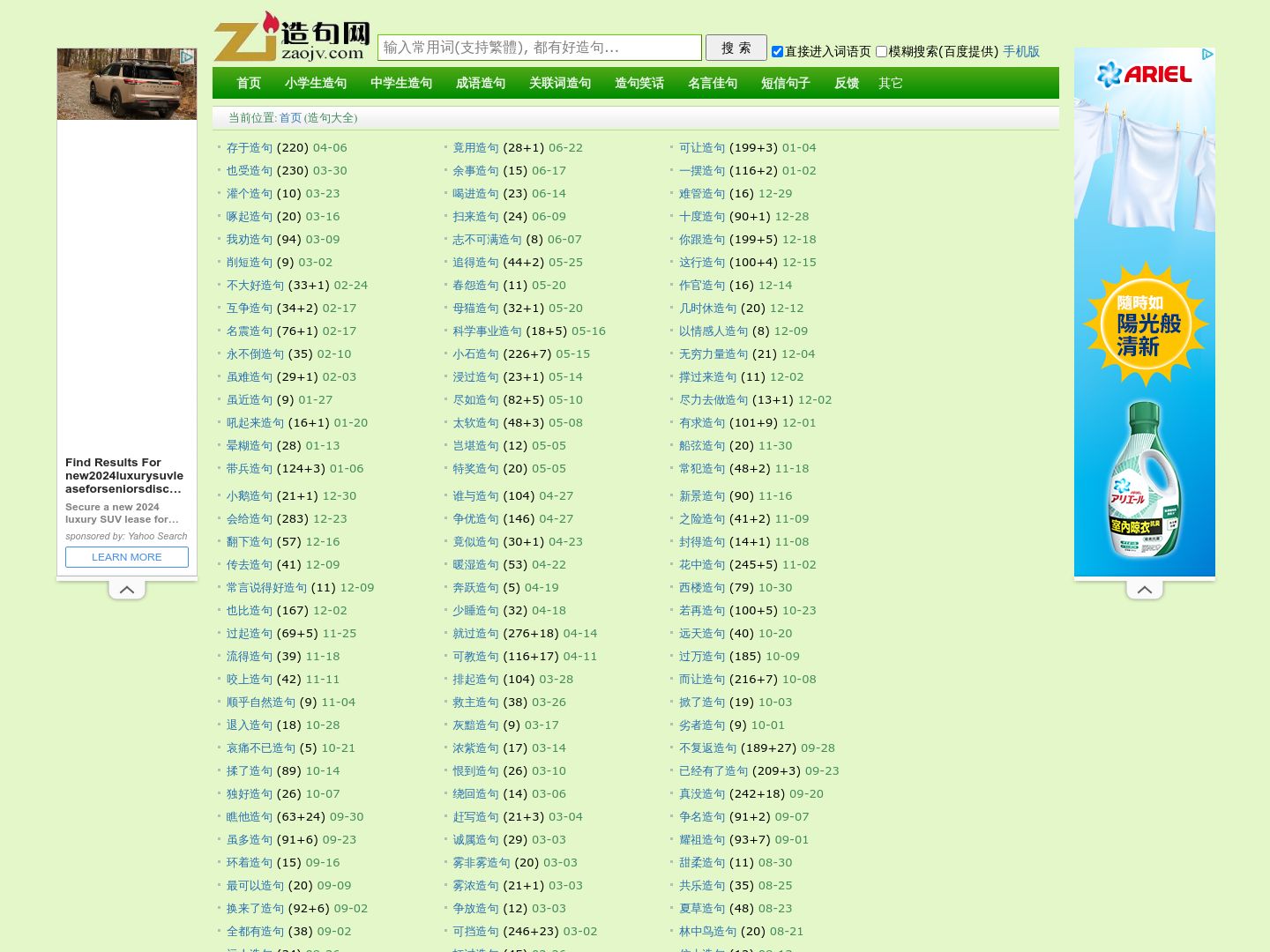Open the 一摆造句 link
This screenshot has width=1270, height=952.
(702, 170)
